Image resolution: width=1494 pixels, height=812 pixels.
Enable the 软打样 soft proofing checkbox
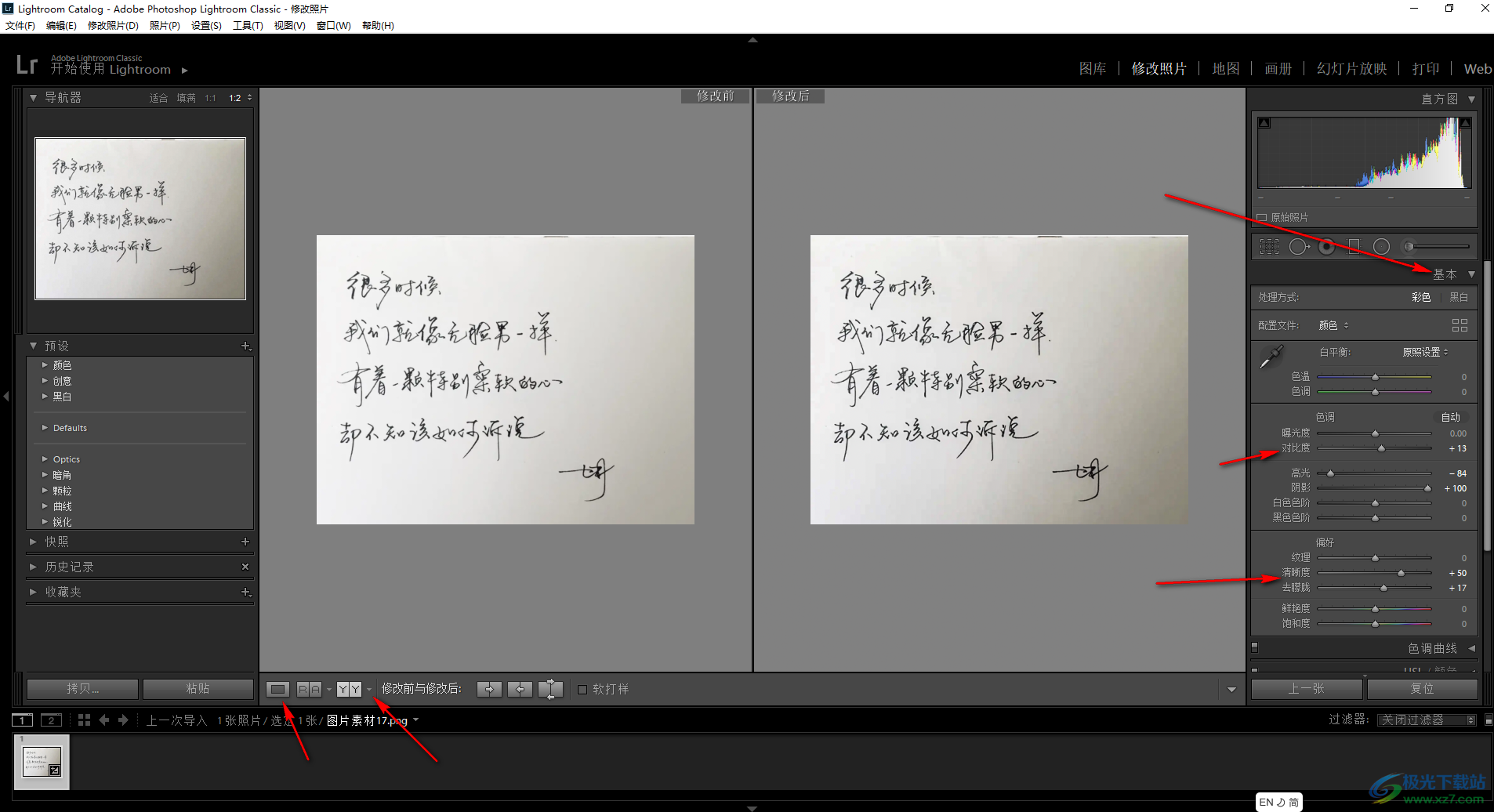coord(582,689)
